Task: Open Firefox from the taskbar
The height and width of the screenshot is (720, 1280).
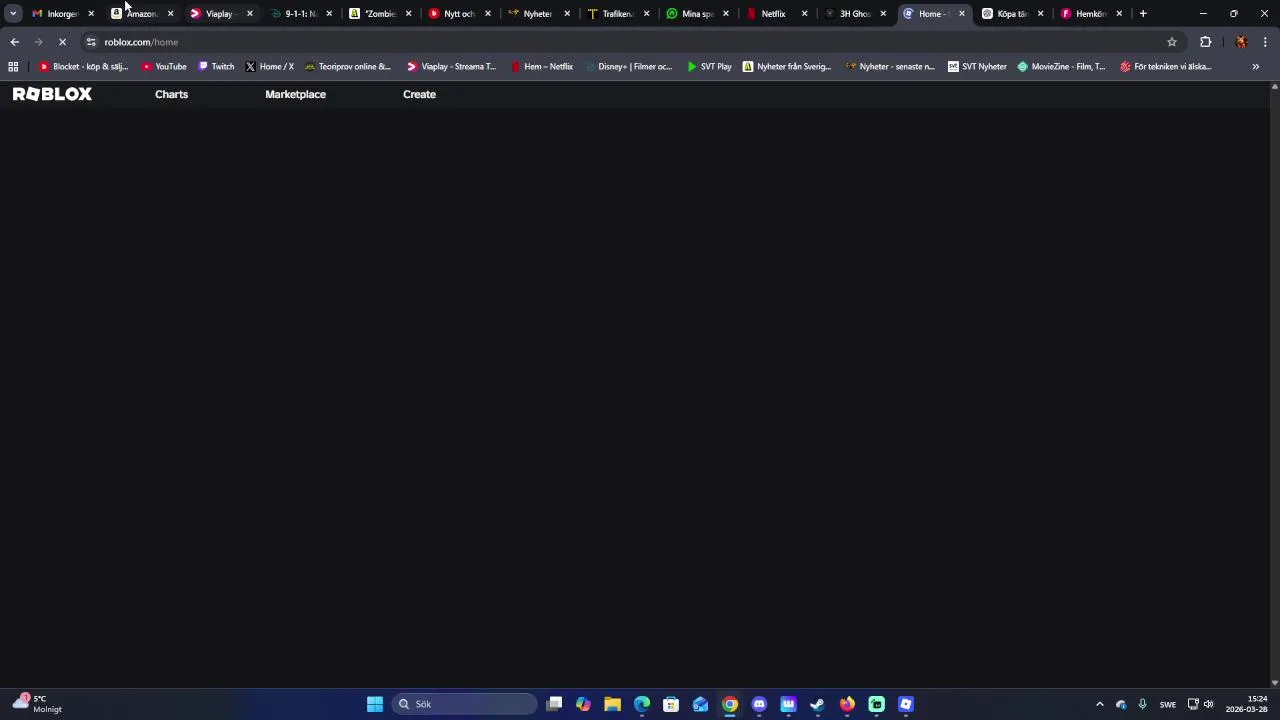Action: click(x=847, y=704)
